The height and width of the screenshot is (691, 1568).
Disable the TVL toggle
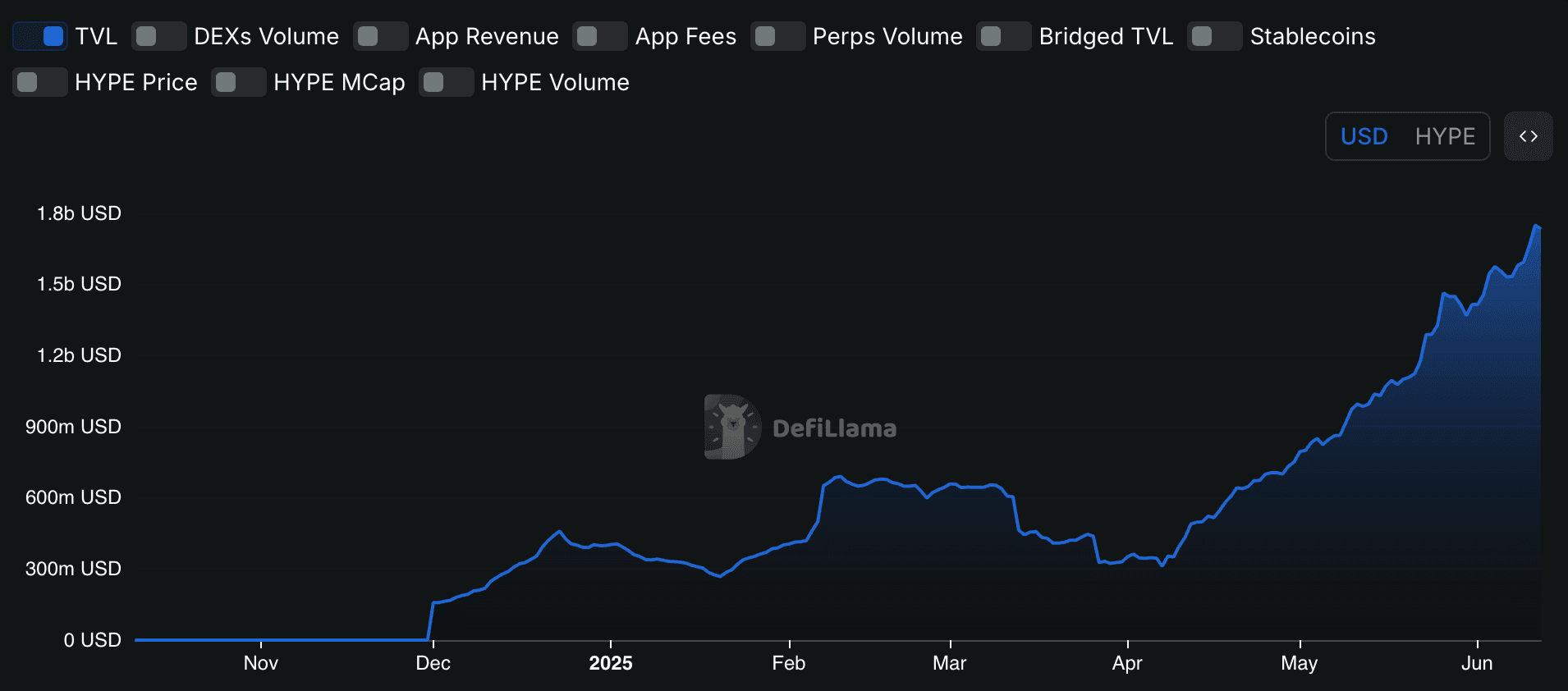coord(40,36)
